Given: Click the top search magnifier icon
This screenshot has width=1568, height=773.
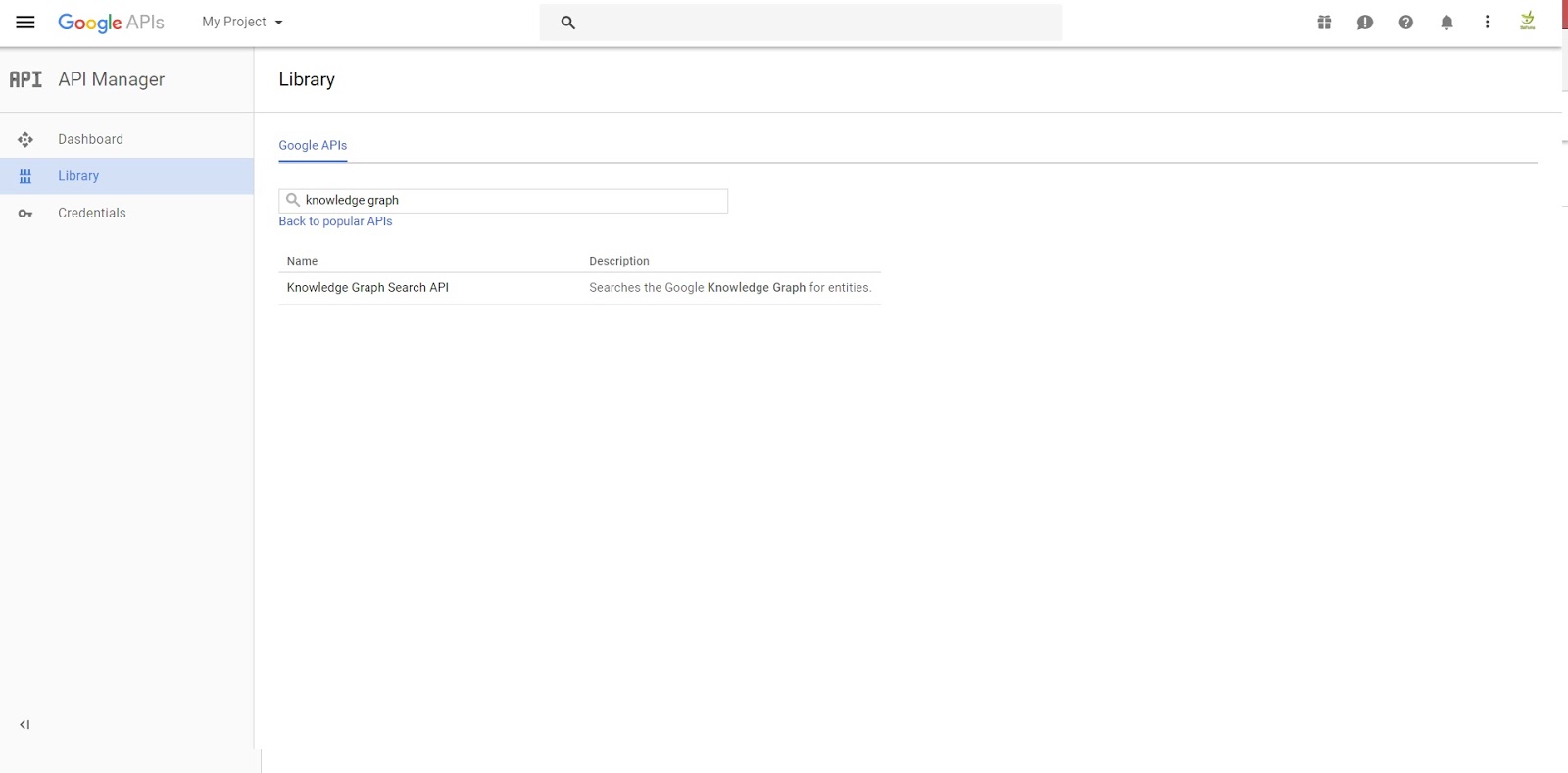Looking at the screenshot, I should (x=567, y=23).
